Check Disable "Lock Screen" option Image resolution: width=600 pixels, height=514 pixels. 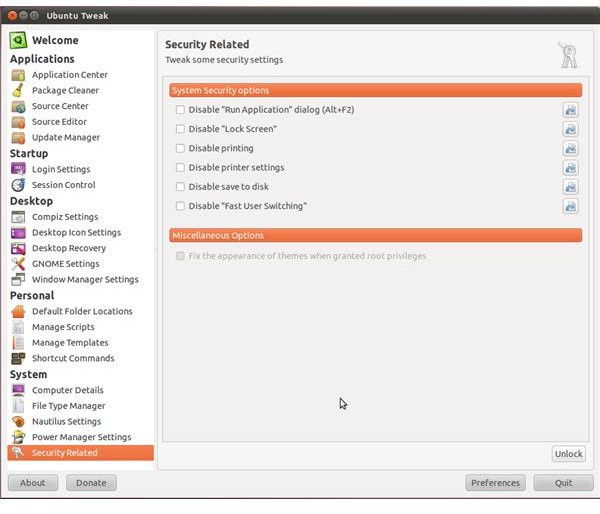(180, 129)
